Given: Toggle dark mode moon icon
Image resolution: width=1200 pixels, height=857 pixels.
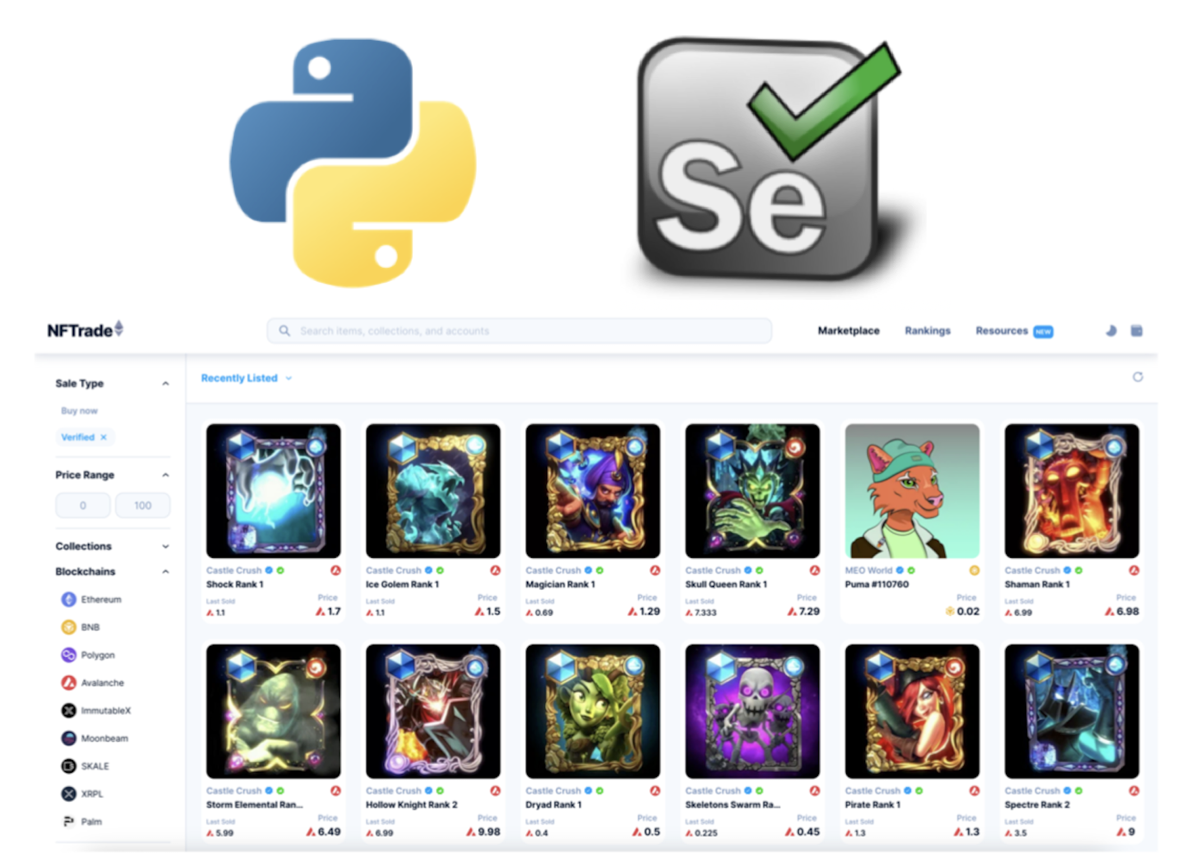Looking at the screenshot, I should [x=1111, y=331].
